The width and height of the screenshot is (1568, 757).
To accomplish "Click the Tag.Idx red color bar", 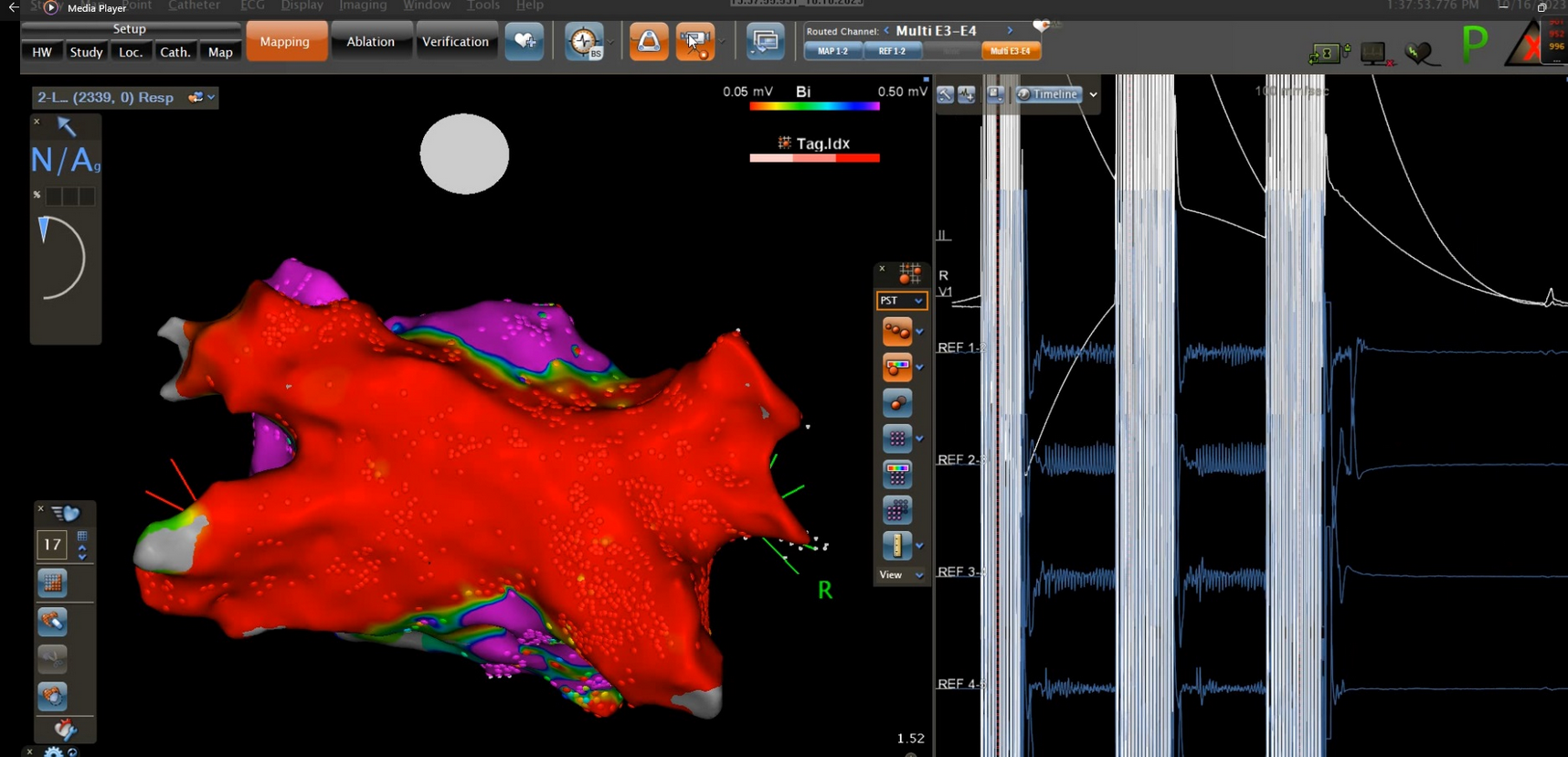I will (814, 158).
